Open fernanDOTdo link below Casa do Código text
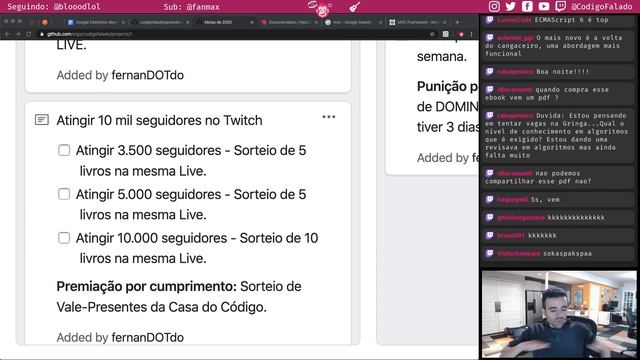The width and height of the screenshot is (640, 360). (x=147, y=338)
